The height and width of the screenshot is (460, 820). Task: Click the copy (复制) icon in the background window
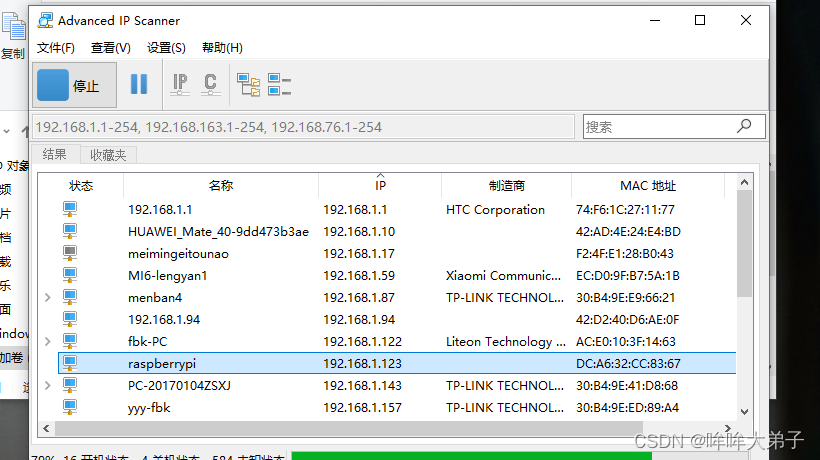pos(13,26)
